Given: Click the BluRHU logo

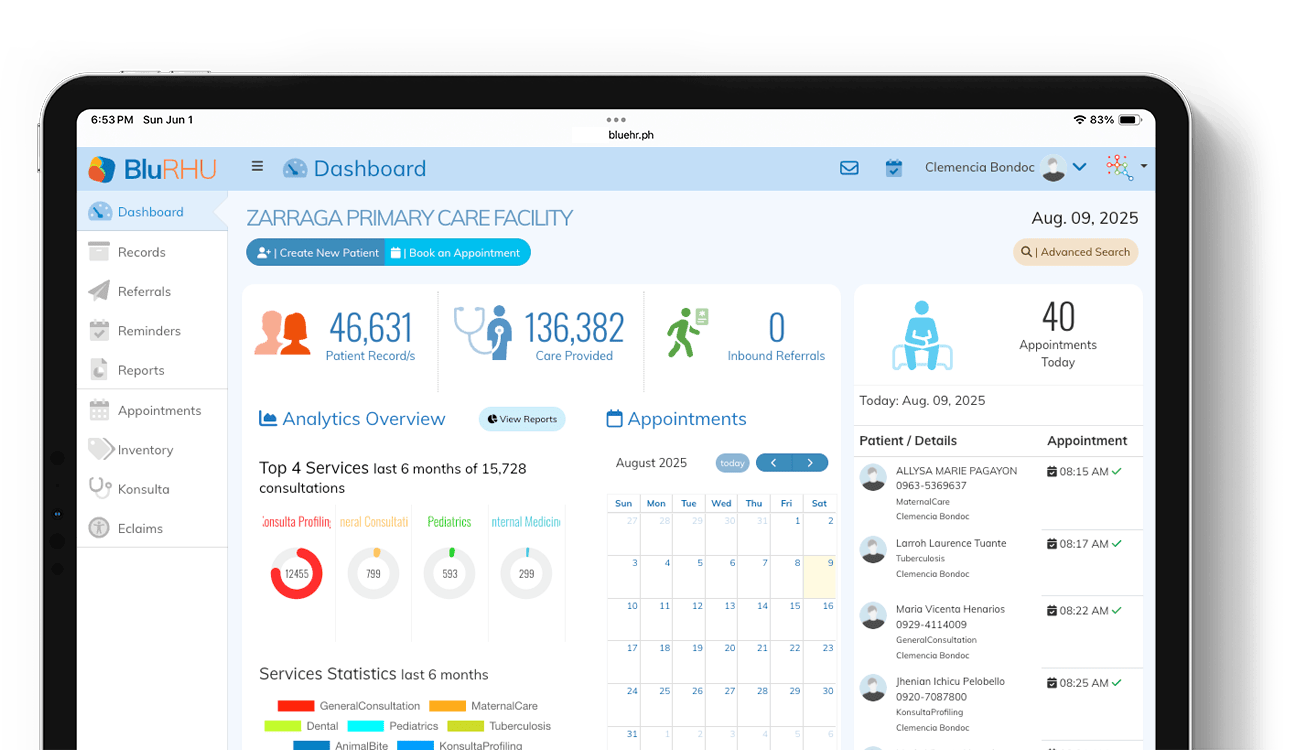Looking at the screenshot, I should point(152,169).
